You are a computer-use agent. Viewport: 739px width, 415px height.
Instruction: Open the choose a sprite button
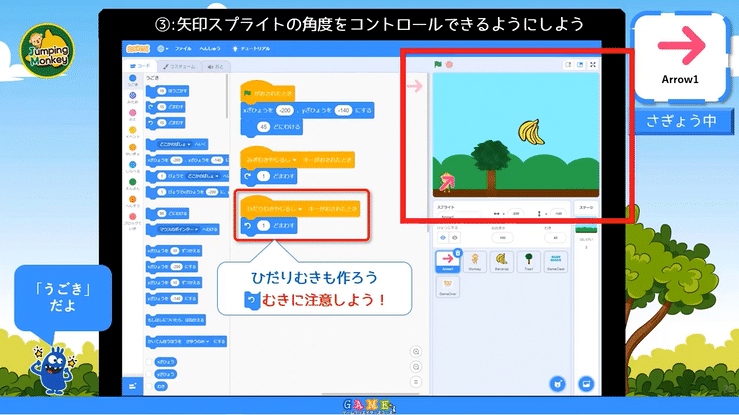[x=558, y=384]
